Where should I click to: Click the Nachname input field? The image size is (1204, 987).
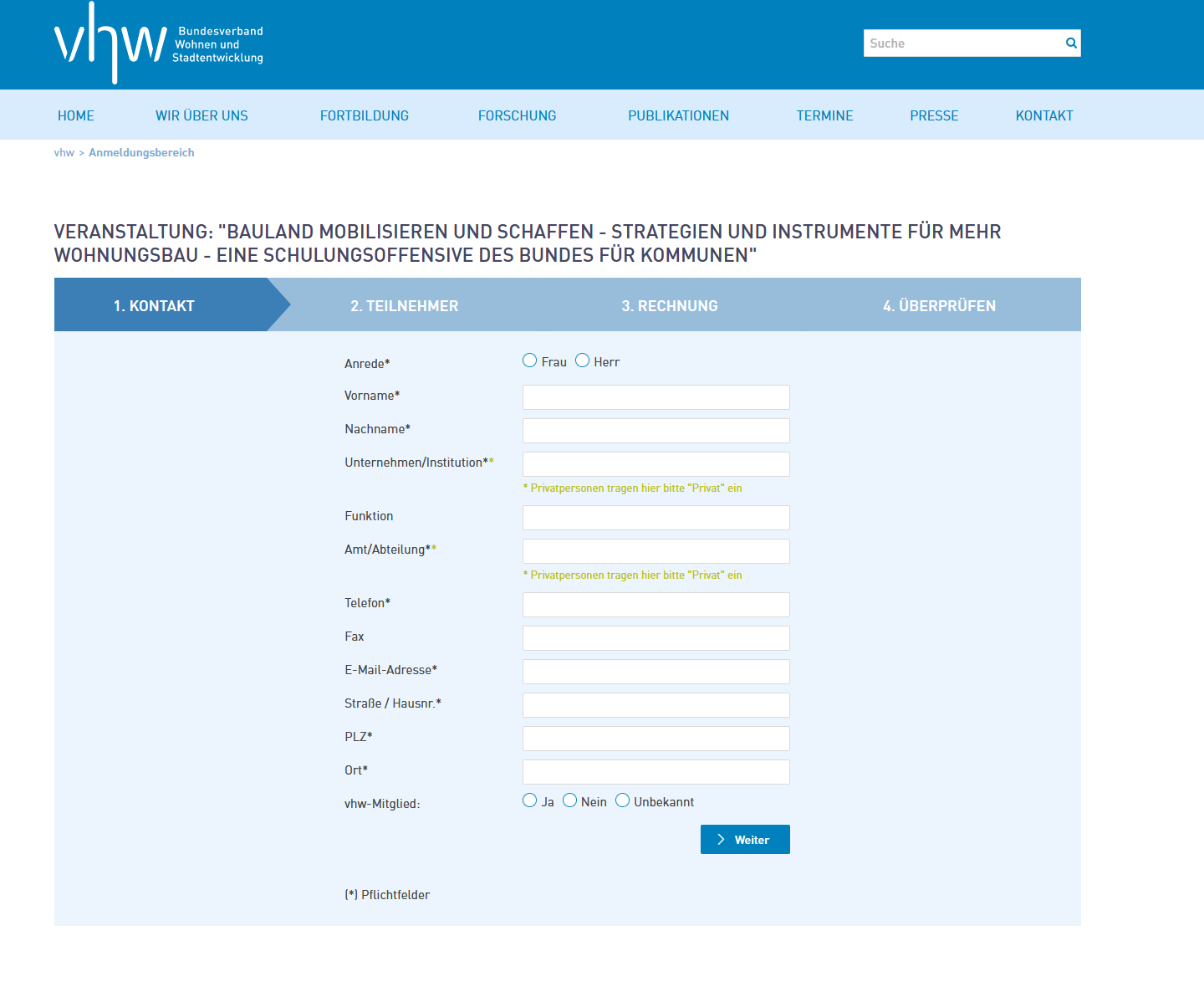(x=656, y=431)
